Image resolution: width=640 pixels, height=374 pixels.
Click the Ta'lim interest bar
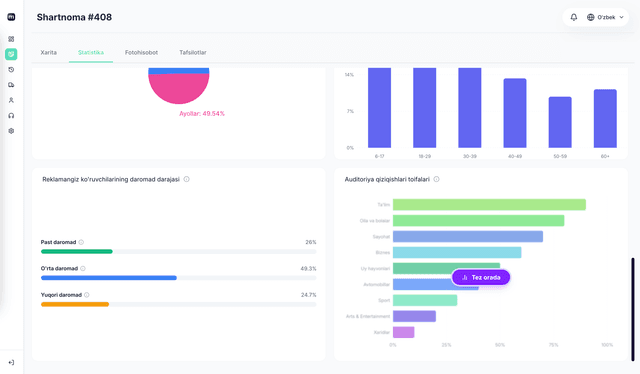coord(489,205)
